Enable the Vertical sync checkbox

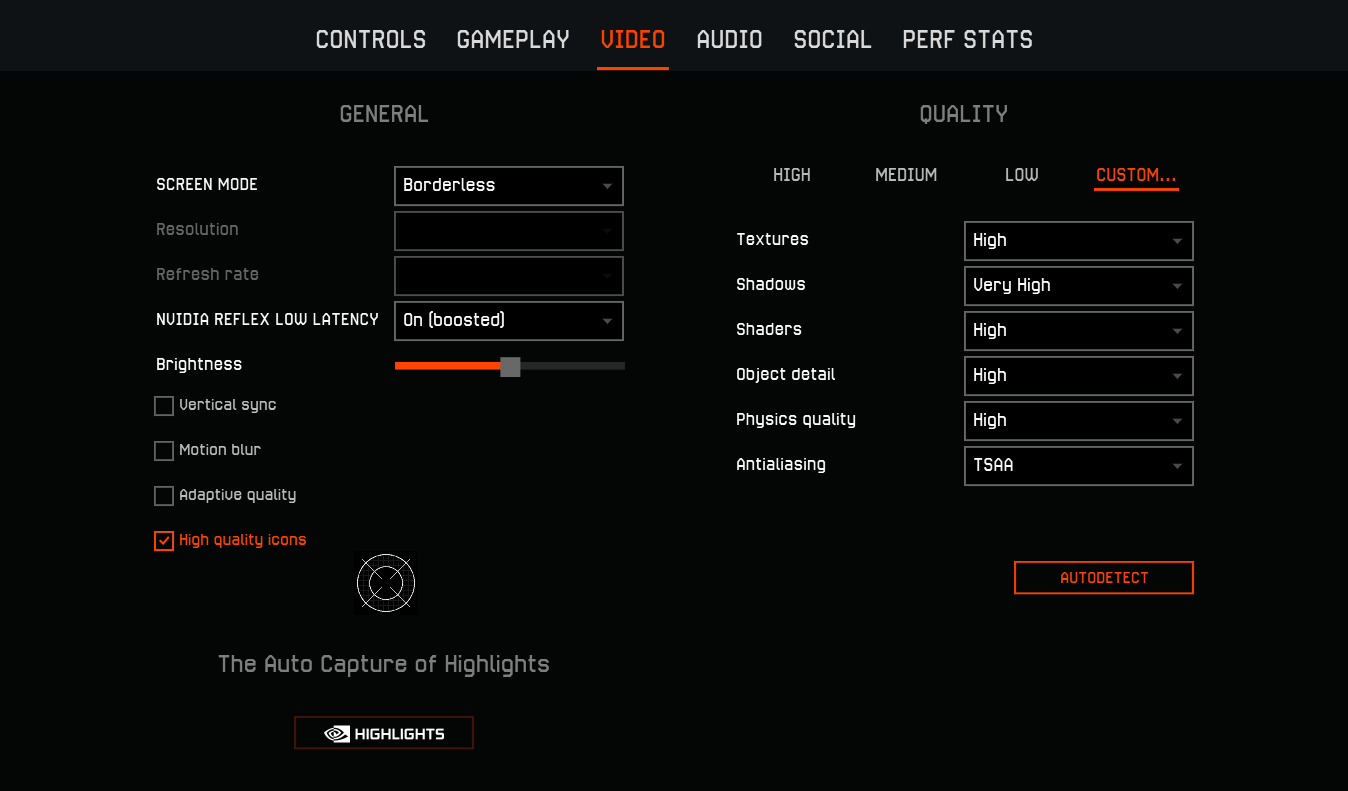tap(164, 406)
